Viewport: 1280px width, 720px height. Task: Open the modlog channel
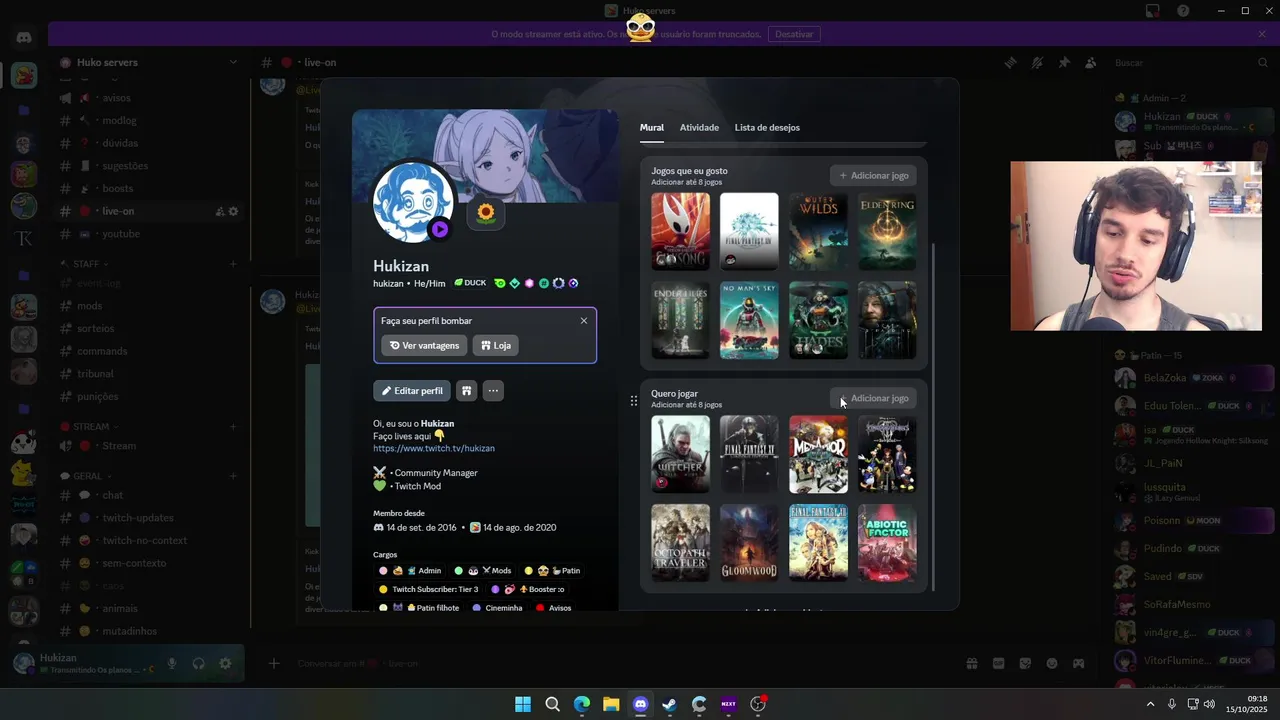(x=148, y=120)
